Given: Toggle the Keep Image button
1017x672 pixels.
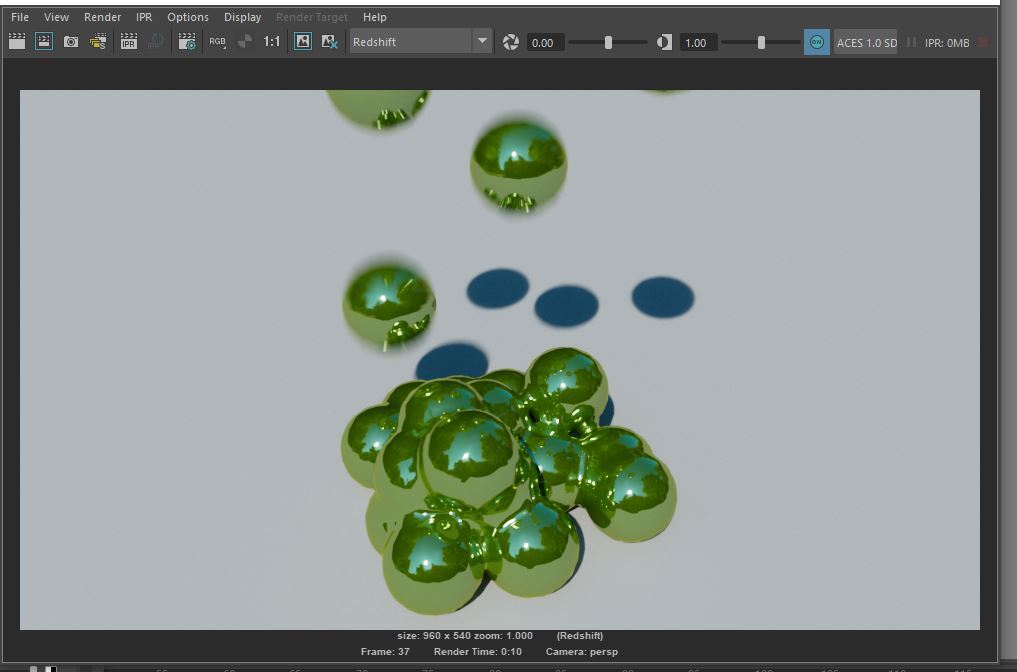Looking at the screenshot, I should (303, 42).
